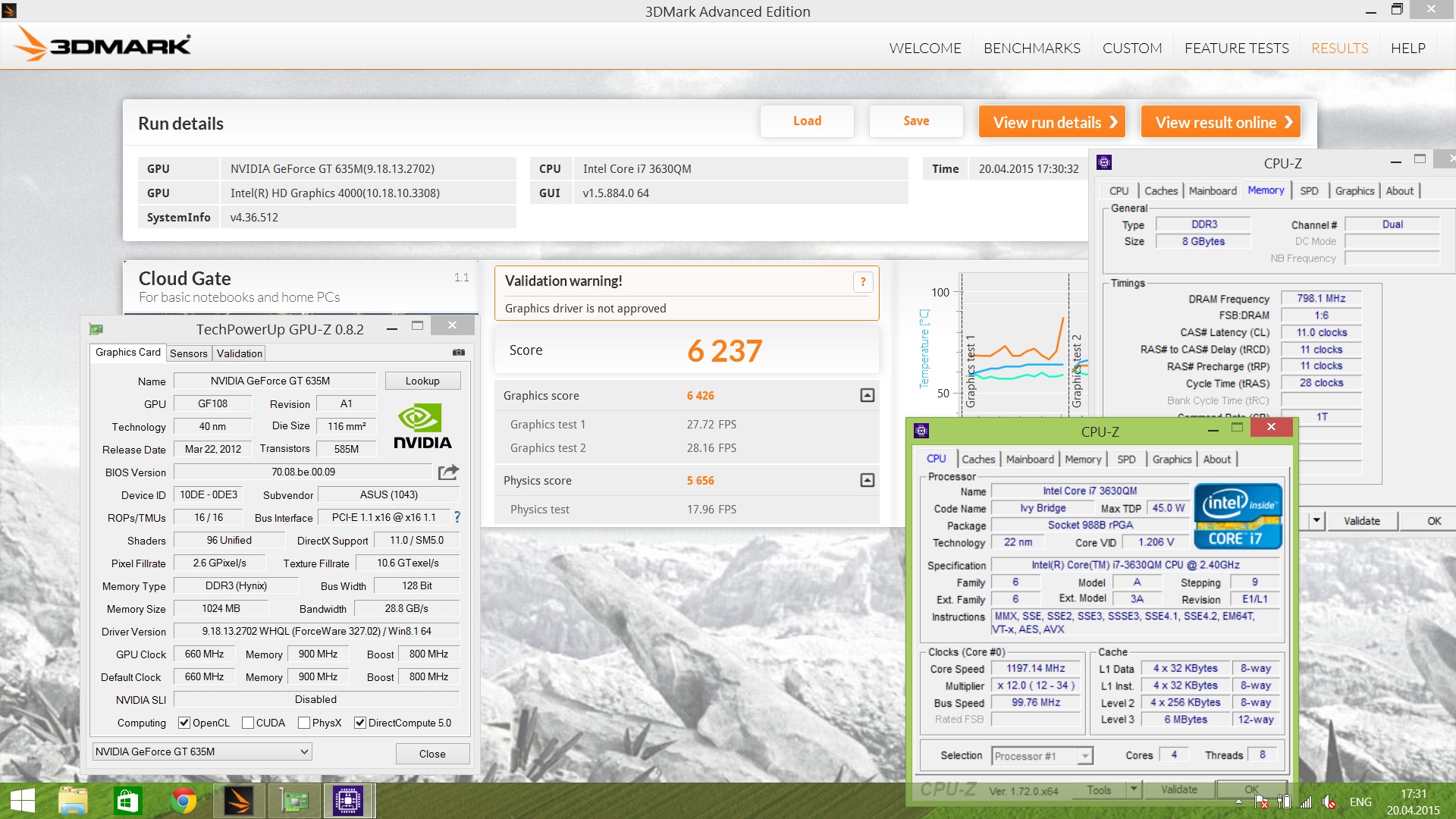Select the Graphics Card tab in GPU-Z

tap(127, 353)
